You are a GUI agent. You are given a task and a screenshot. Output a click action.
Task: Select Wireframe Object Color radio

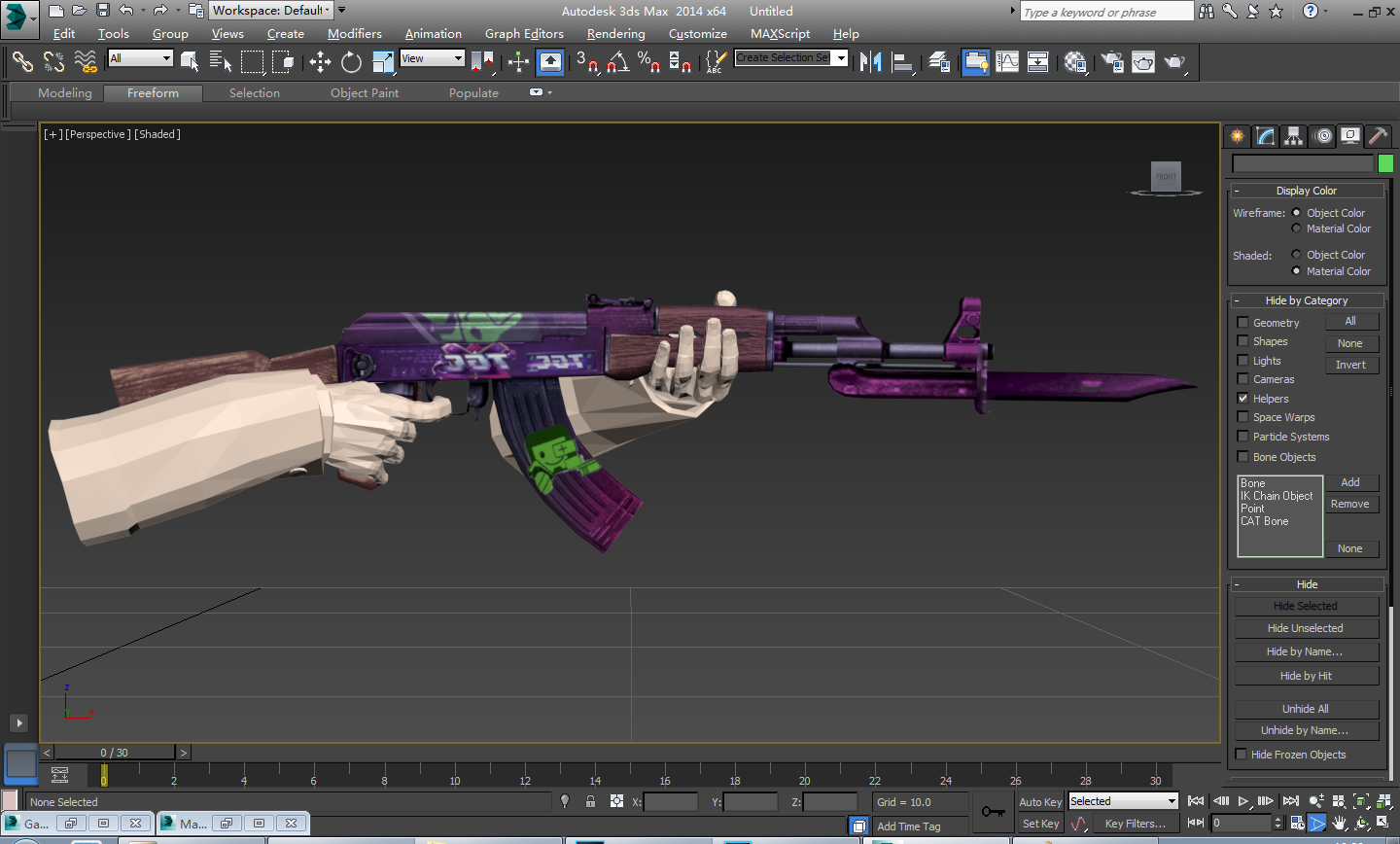pyautogui.click(x=1296, y=213)
